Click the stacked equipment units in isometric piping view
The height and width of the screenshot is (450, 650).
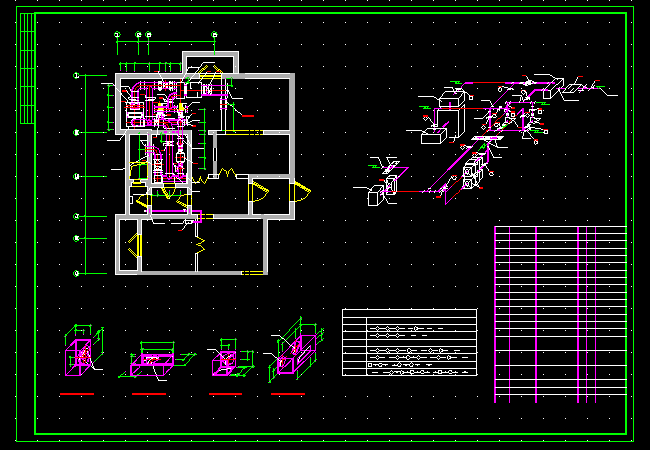(474, 170)
